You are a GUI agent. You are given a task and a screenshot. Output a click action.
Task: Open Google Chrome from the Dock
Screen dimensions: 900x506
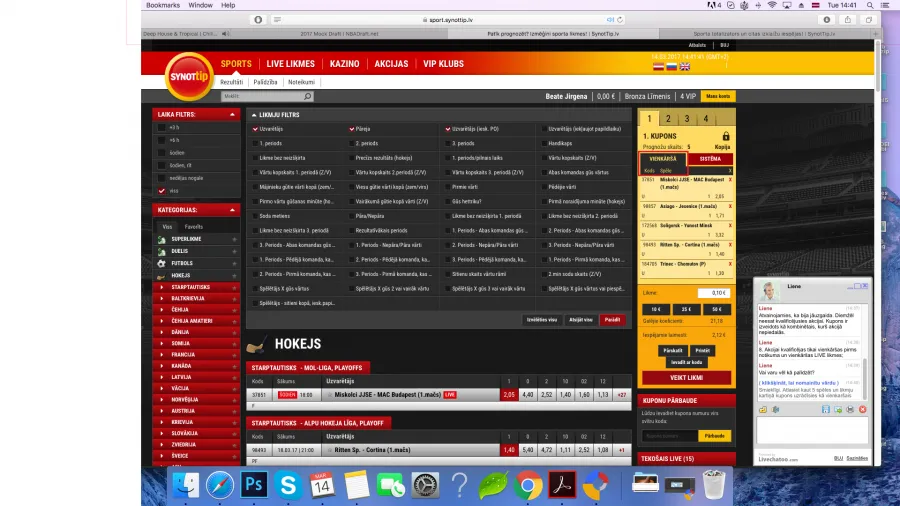(x=527, y=485)
